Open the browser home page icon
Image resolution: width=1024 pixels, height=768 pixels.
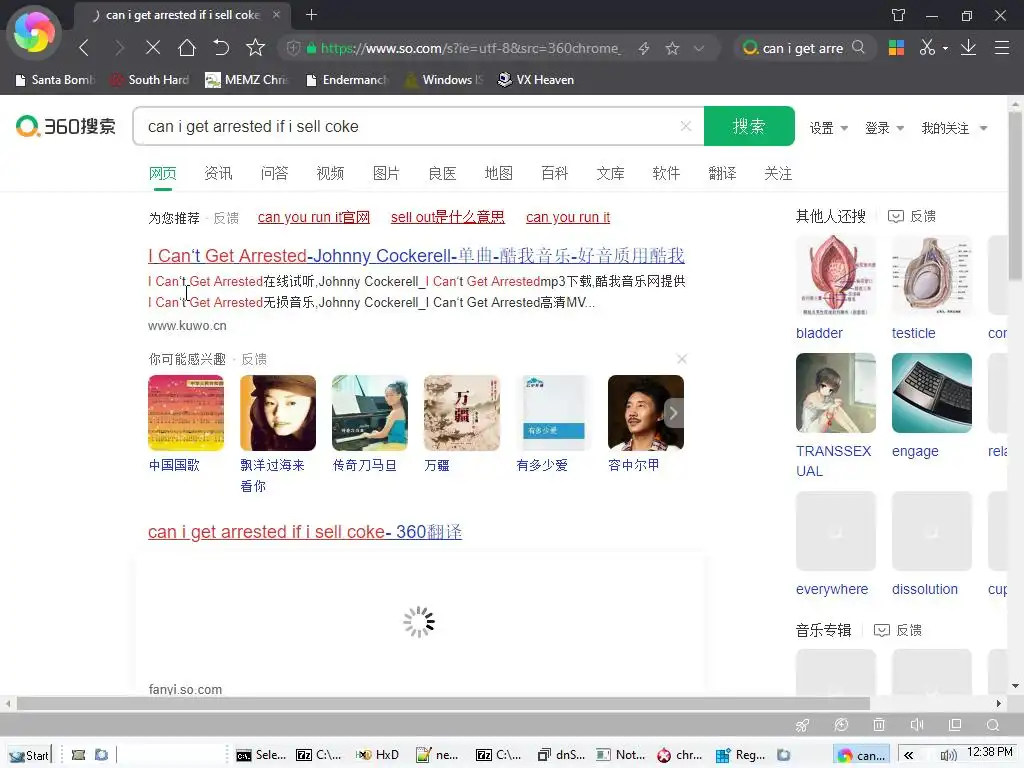[187, 48]
